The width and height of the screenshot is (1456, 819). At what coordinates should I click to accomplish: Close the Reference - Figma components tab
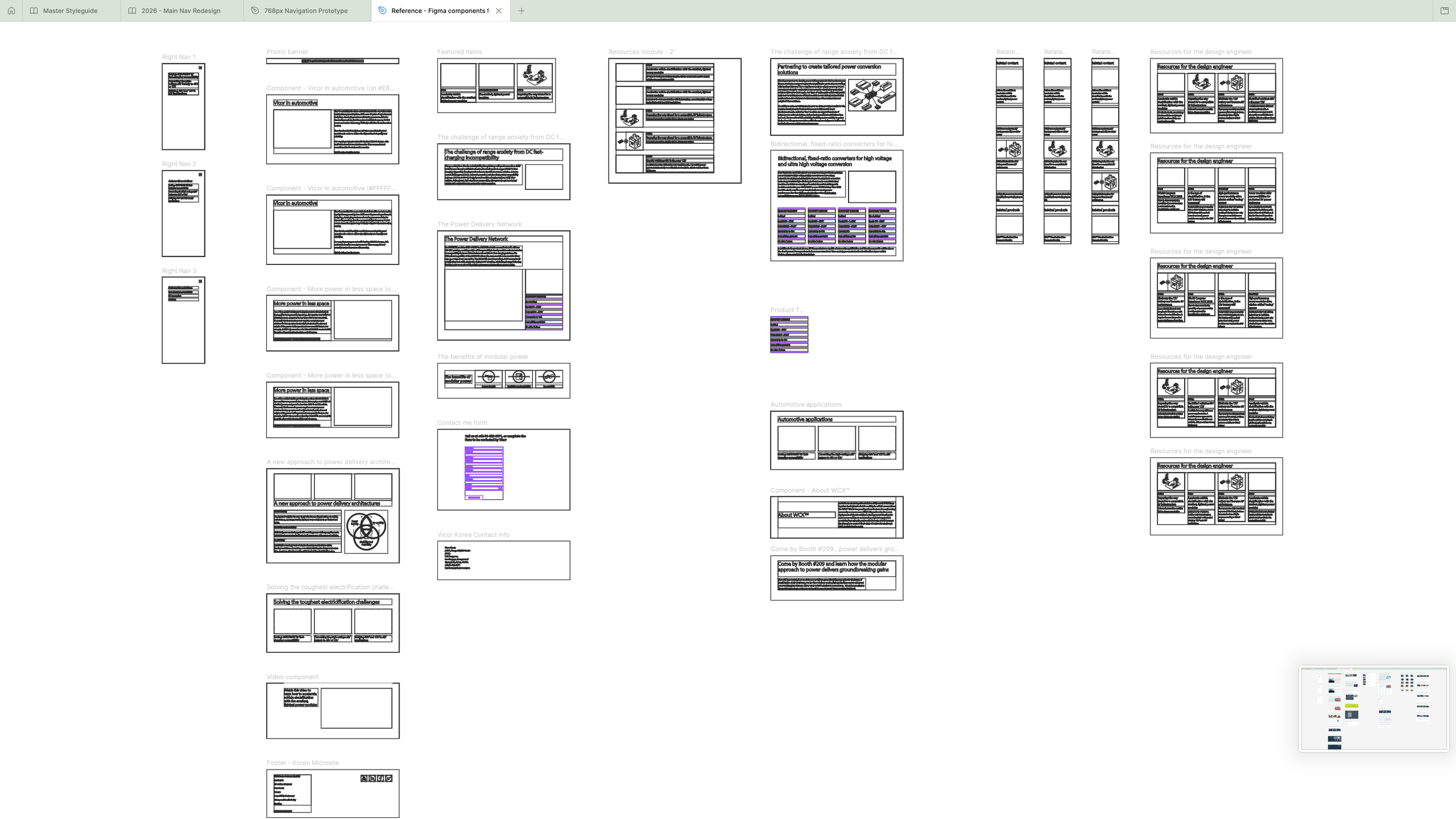(x=499, y=10)
